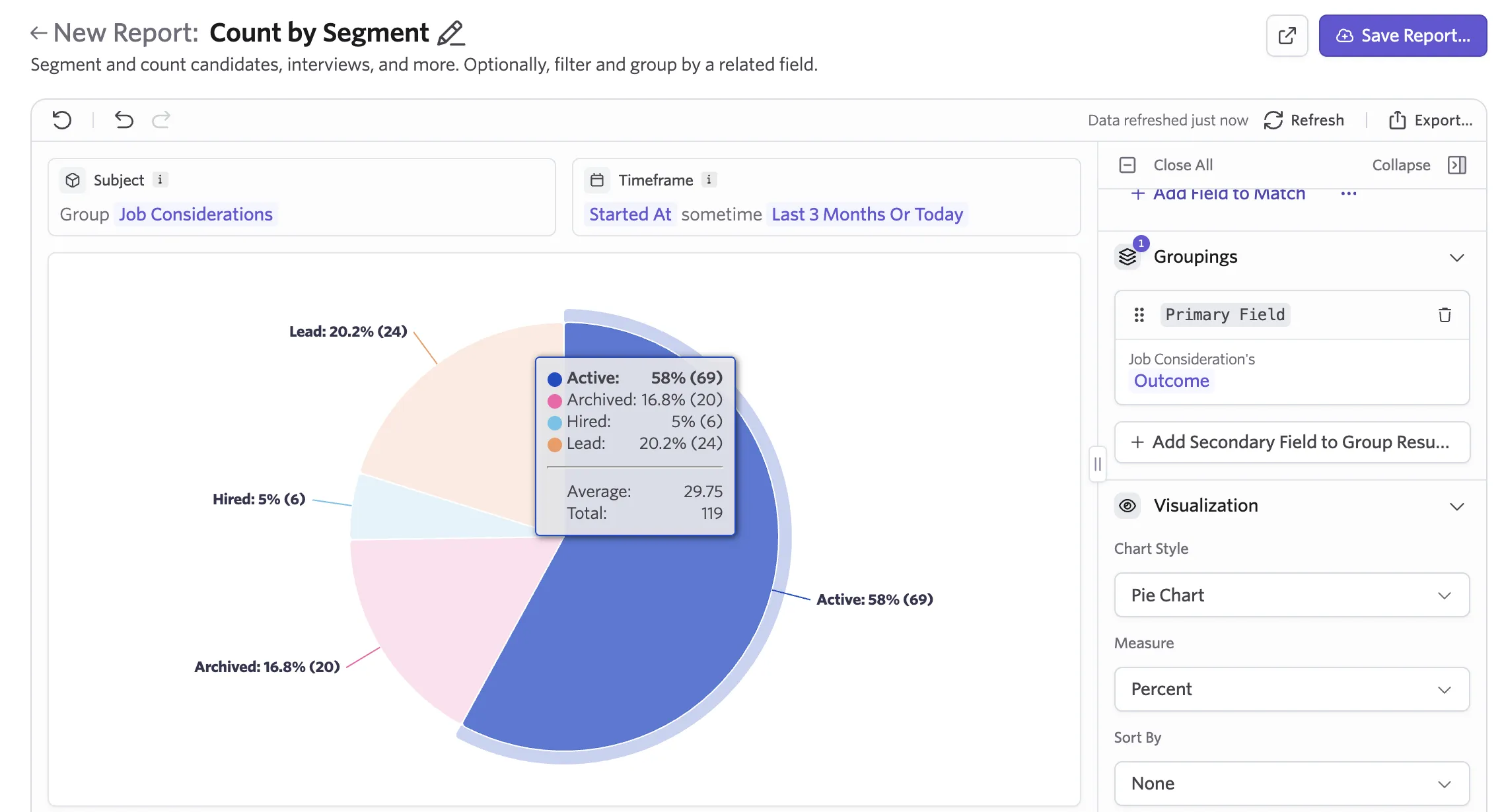Change the Started At field
The height and width of the screenshot is (812, 1502).
click(630, 215)
